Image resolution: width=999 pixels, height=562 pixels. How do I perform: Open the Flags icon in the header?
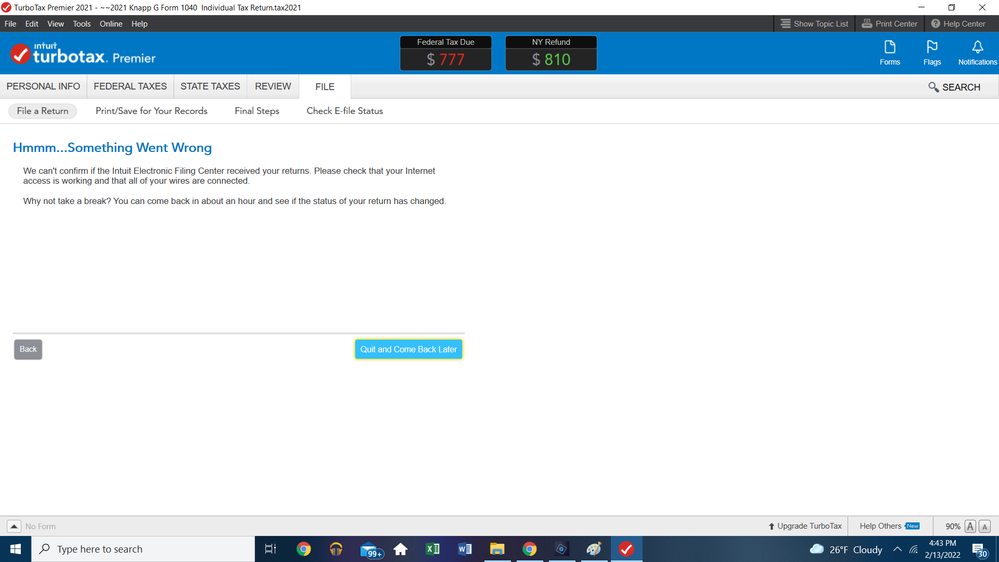coord(931,53)
